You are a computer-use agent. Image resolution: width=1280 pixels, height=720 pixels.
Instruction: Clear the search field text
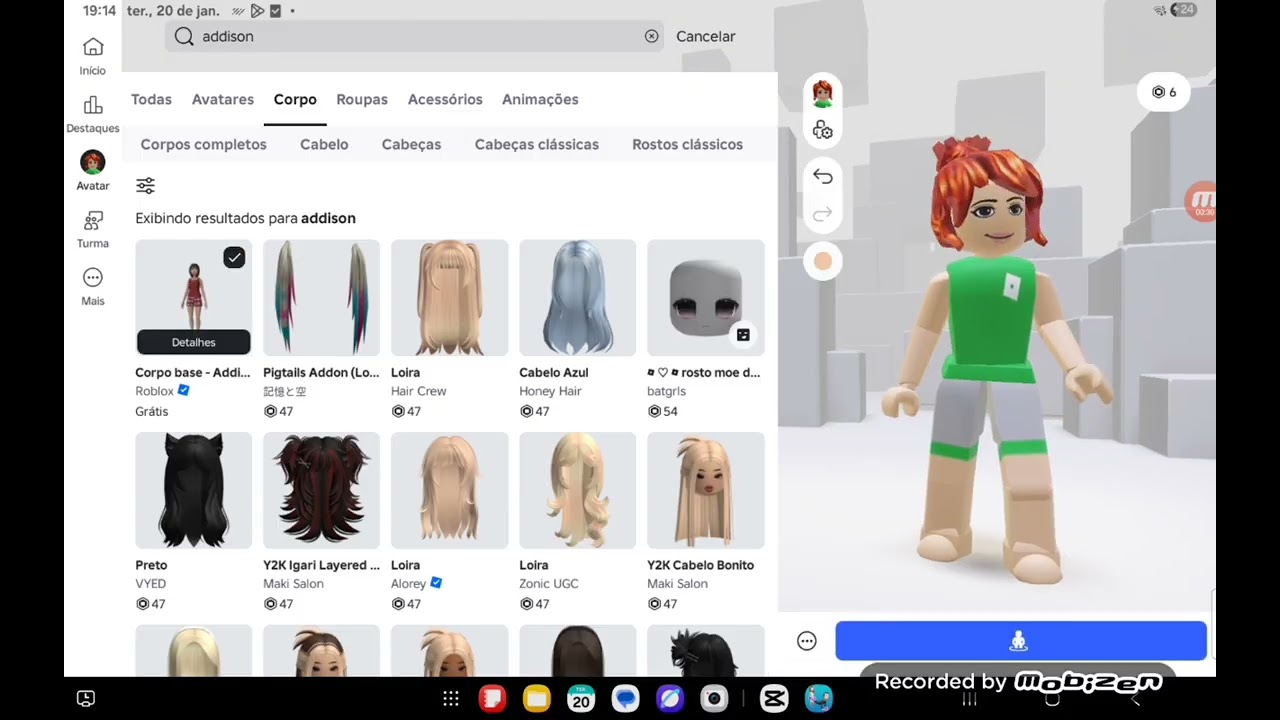652,36
